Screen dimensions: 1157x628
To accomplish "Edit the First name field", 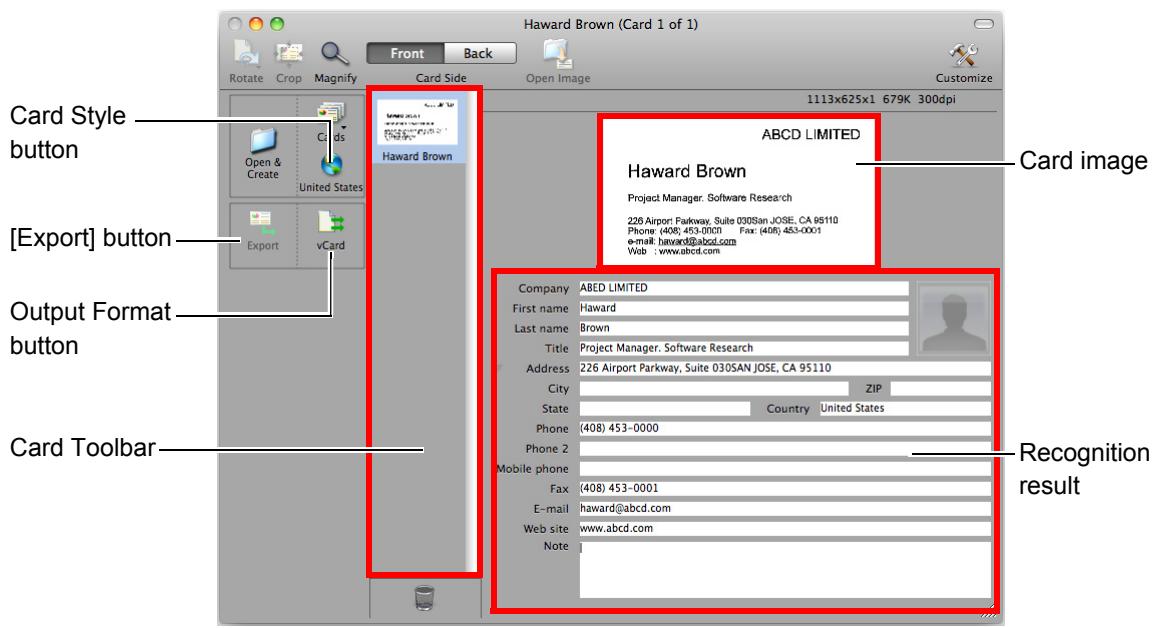I will pos(743,308).
